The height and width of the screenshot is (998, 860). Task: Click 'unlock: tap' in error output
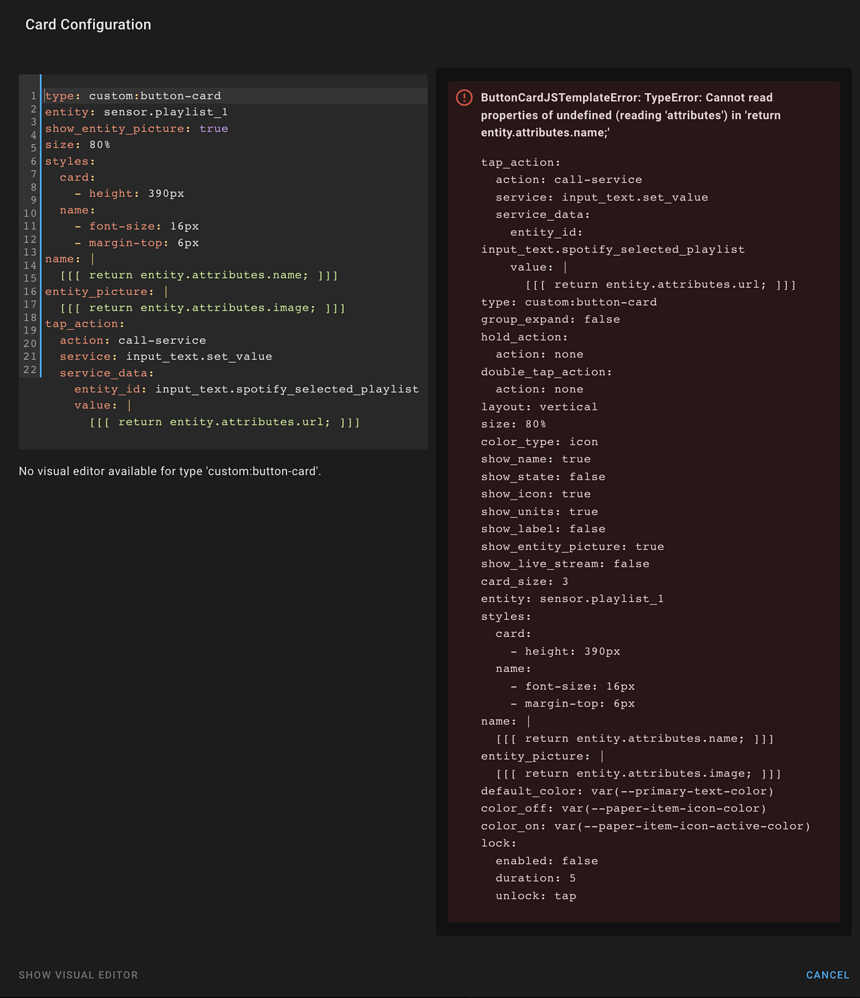[x=535, y=896]
